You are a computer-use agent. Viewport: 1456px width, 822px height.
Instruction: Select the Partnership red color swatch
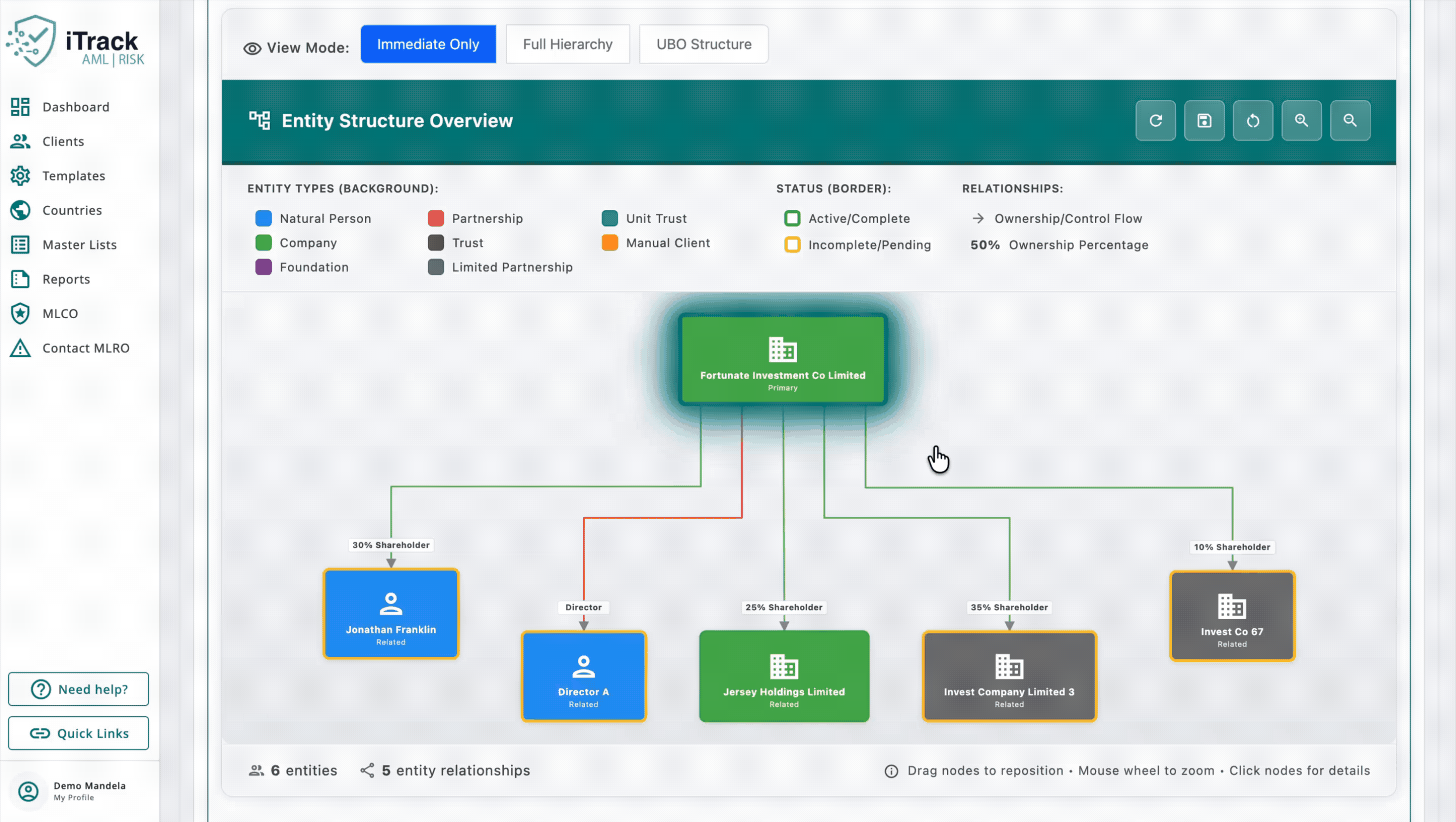coord(436,218)
